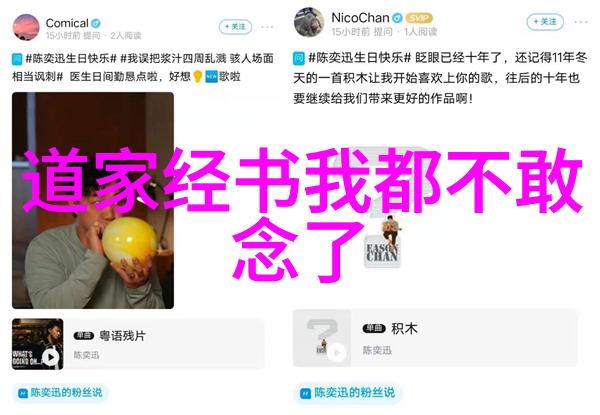600x415 pixels.
Task: Follow NicoChan with the +关注 button
Action: click(545, 22)
